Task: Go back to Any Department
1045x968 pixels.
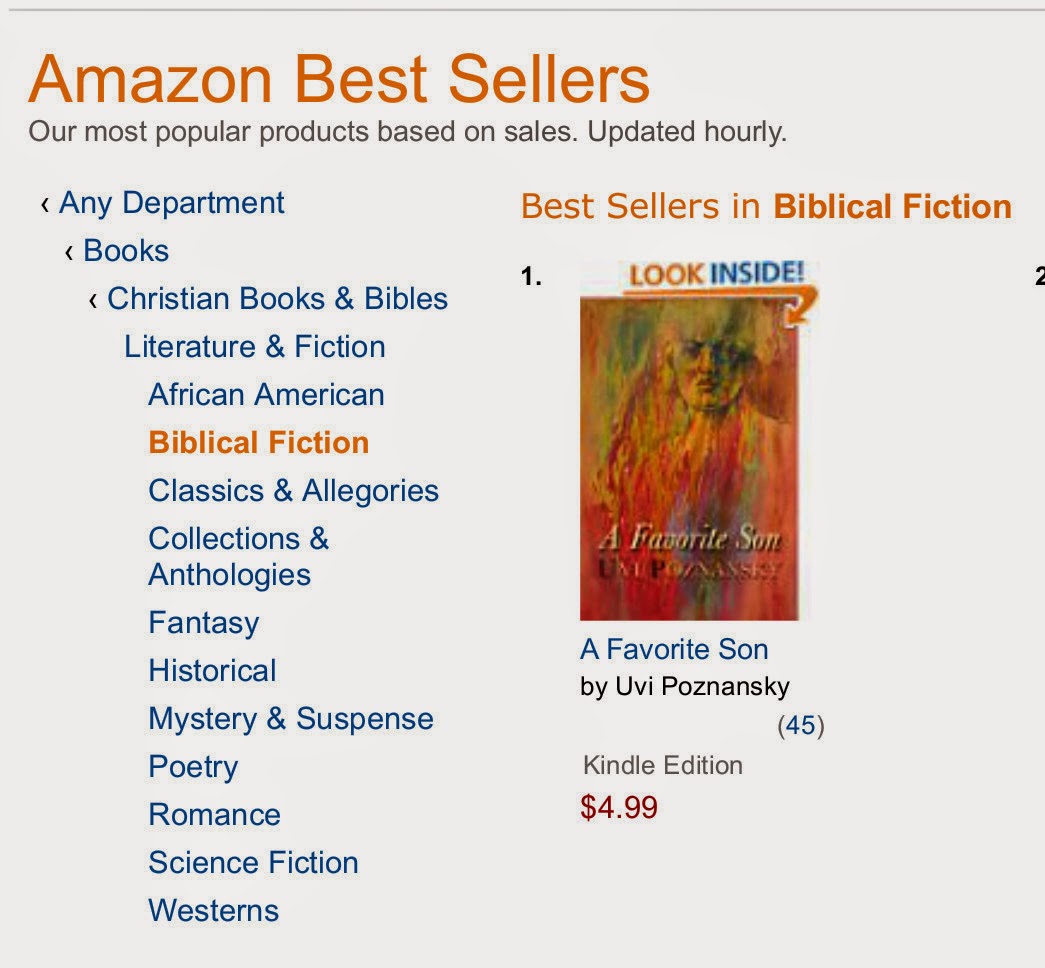Action: [x=171, y=203]
